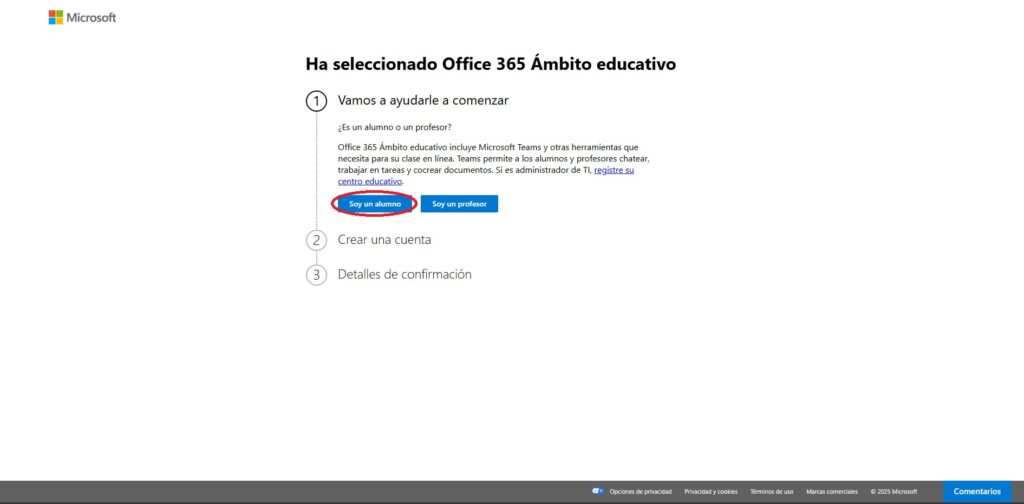The height and width of the screenshot is (504, 1024).
Task: Open 'Marcas comerciales' footer link
Action: click(x=832, y=492)
